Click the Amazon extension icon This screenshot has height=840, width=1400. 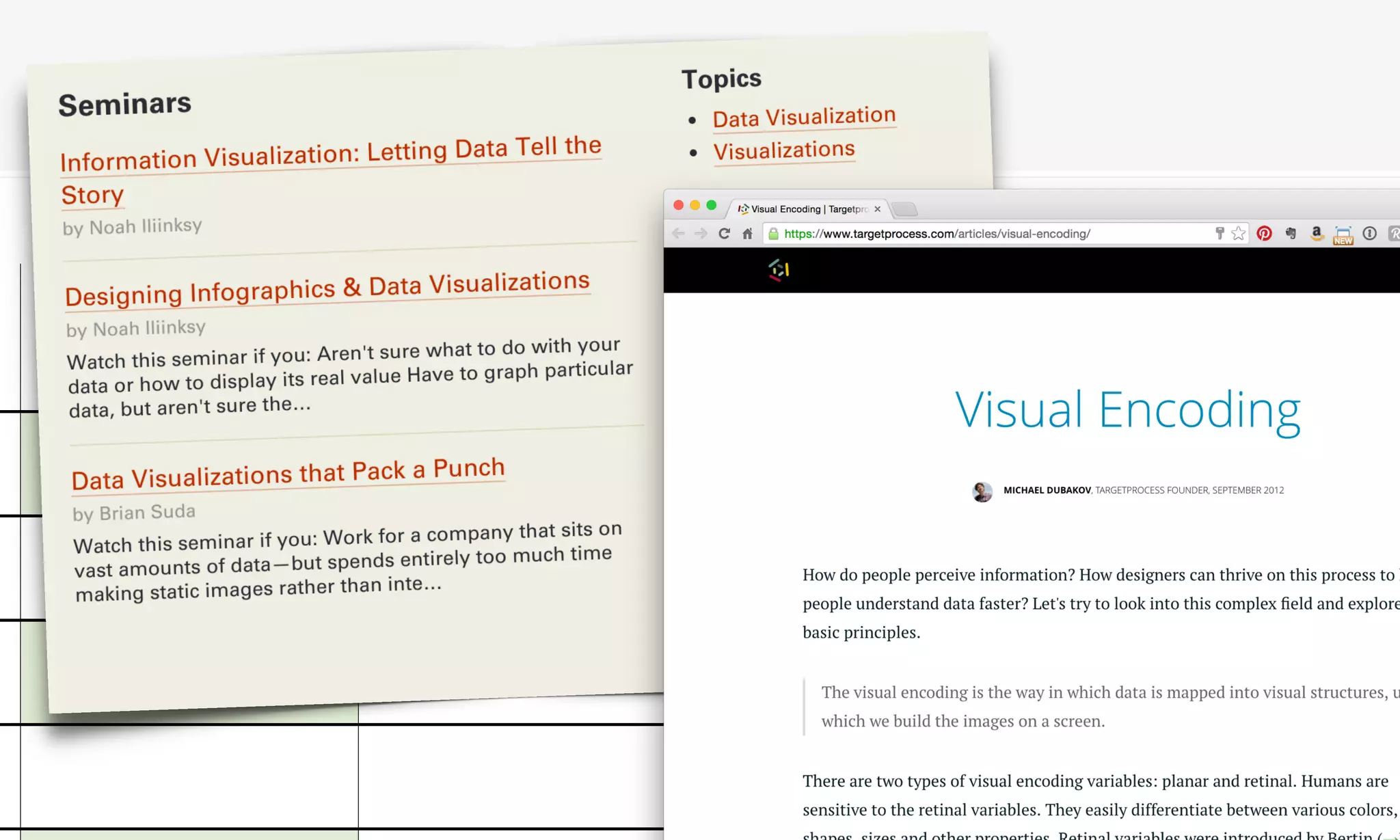[x=1316, y=234]
